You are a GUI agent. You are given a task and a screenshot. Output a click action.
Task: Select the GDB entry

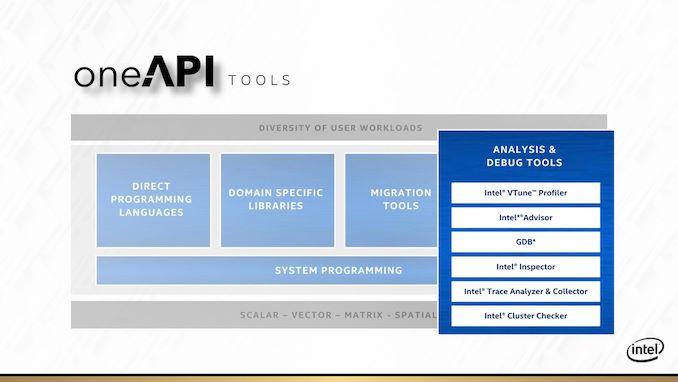pyautogui.click(x=525, y=242)
